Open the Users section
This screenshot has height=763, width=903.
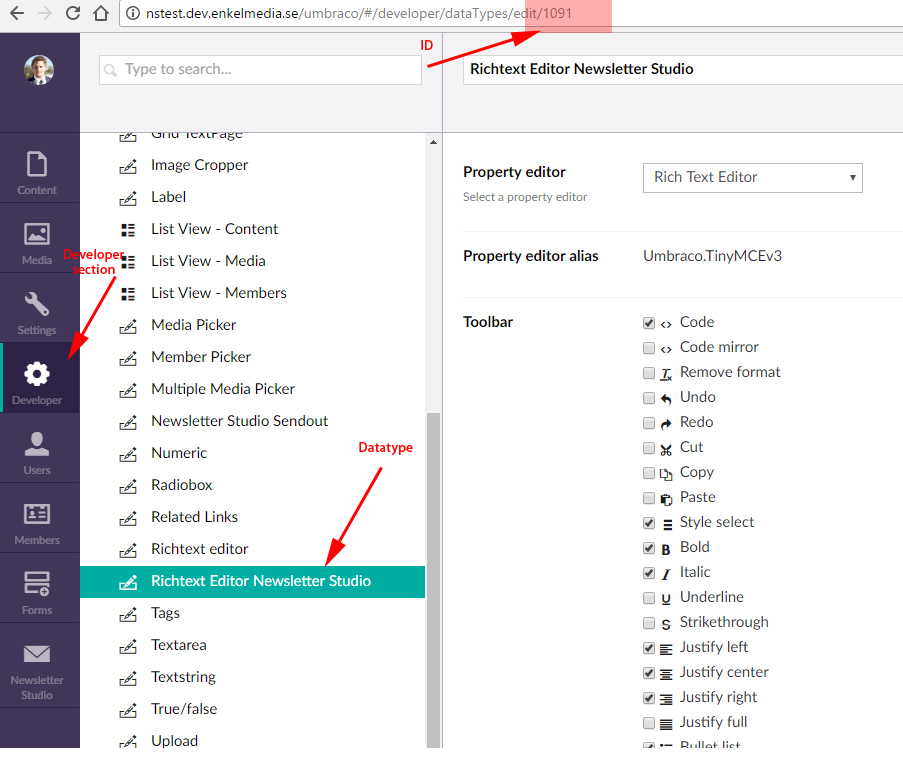[37, 453]
